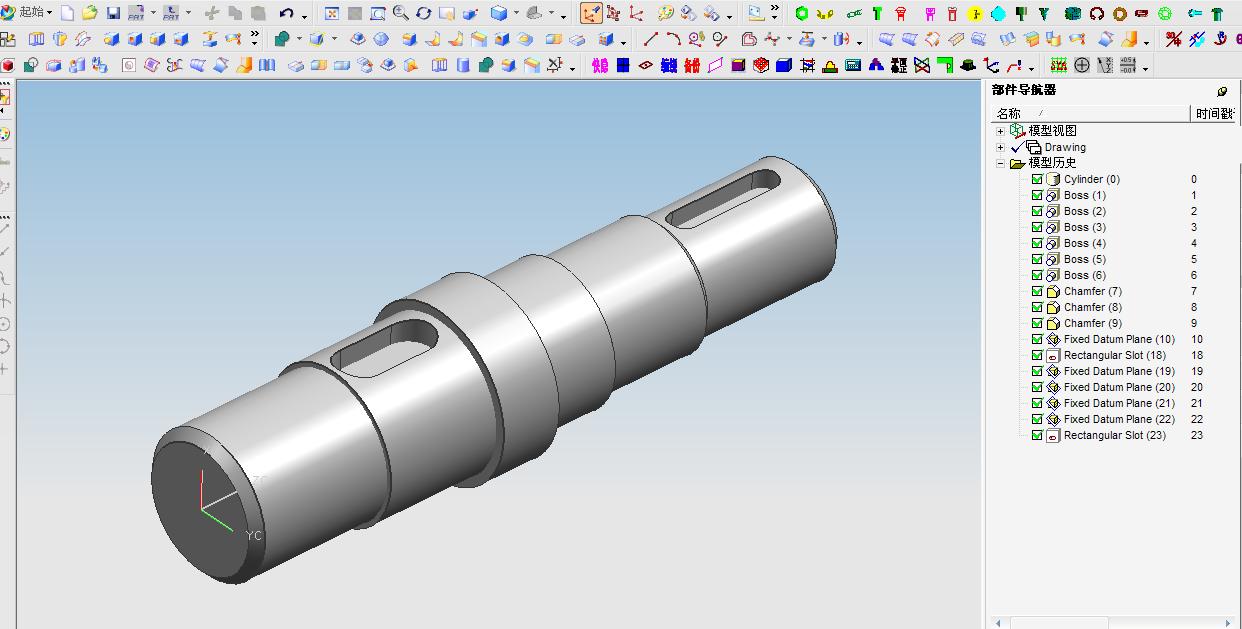Toggle Fixed Datum Plane (10) checkbox
Screen dimensions: 1242x629
coord(1037,339)
